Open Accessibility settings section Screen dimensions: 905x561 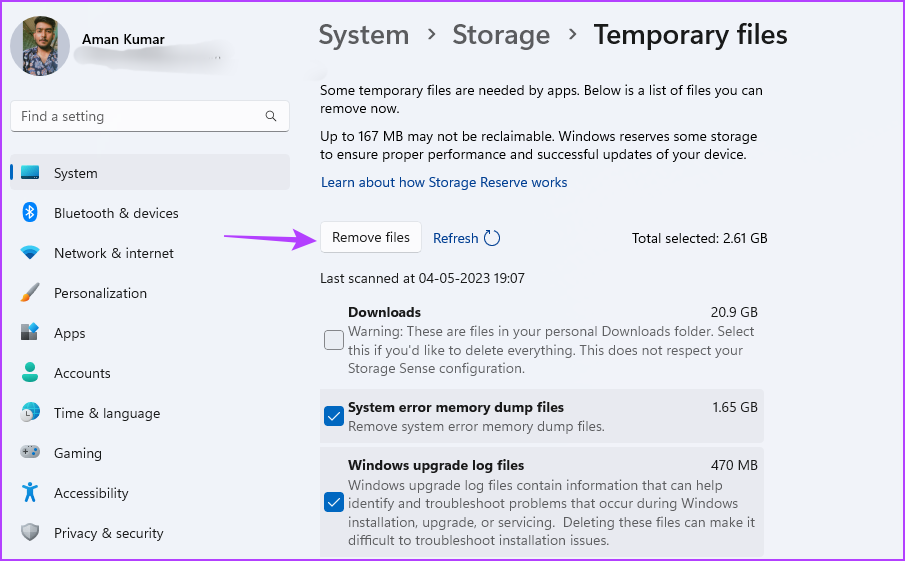pos(150,492)
